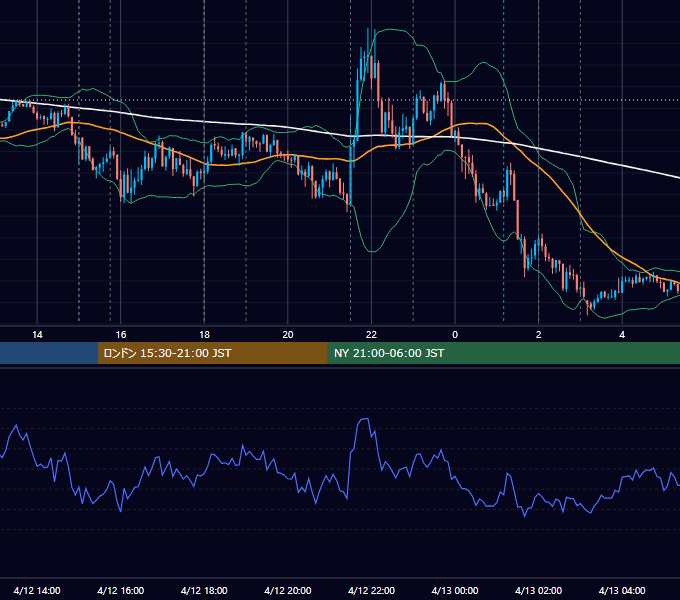Click the 16 hour label on price chart axis

(x=121, y=335)
